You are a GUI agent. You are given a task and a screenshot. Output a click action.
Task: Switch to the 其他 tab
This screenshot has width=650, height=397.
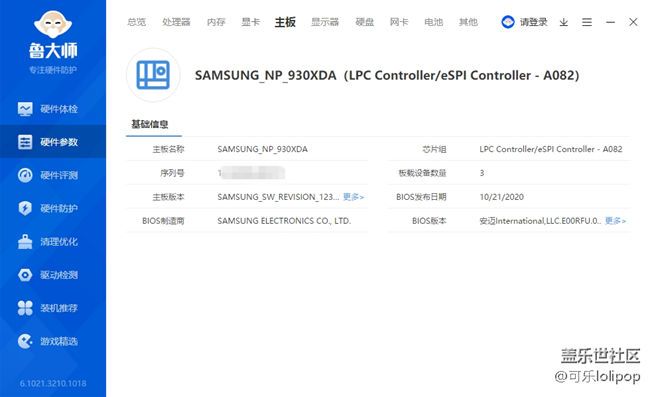(x=468, y=22)
